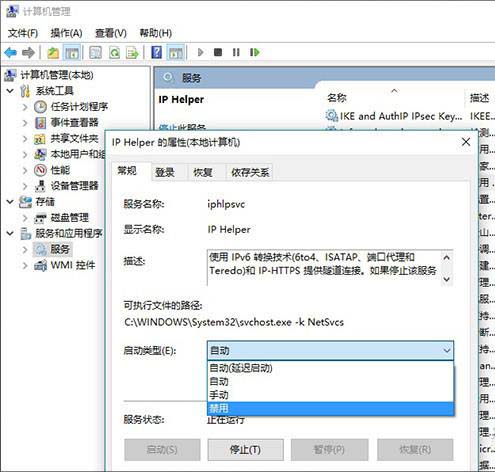Choose 手动 startup type option
The height and width of the screenshot is (472, 495).
click(x=330, y=395)
